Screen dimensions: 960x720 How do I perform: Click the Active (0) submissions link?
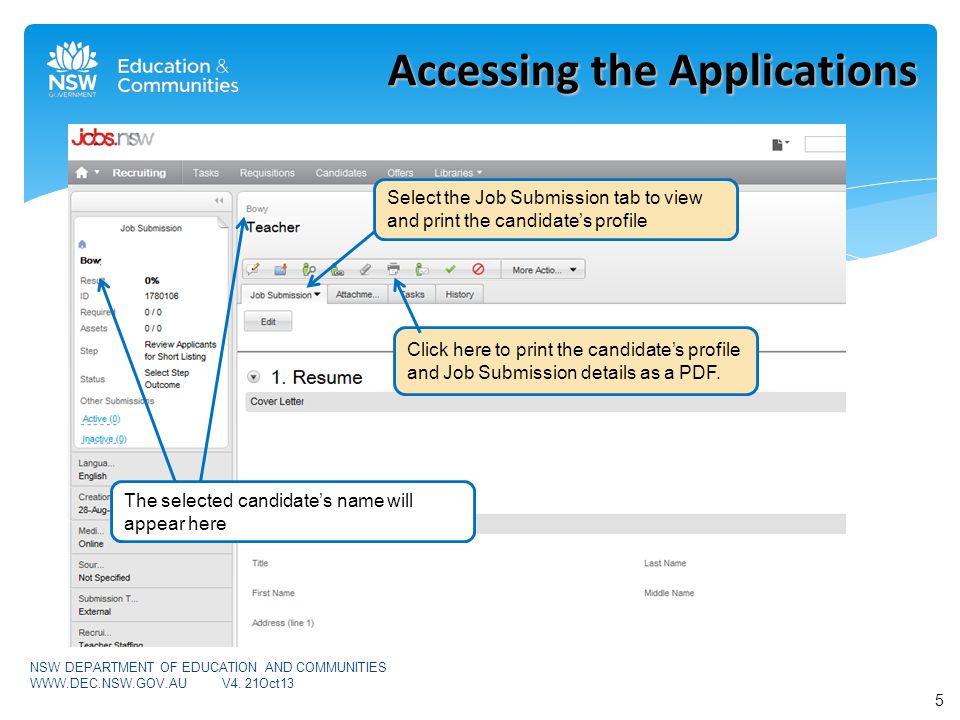pos(101,419)
